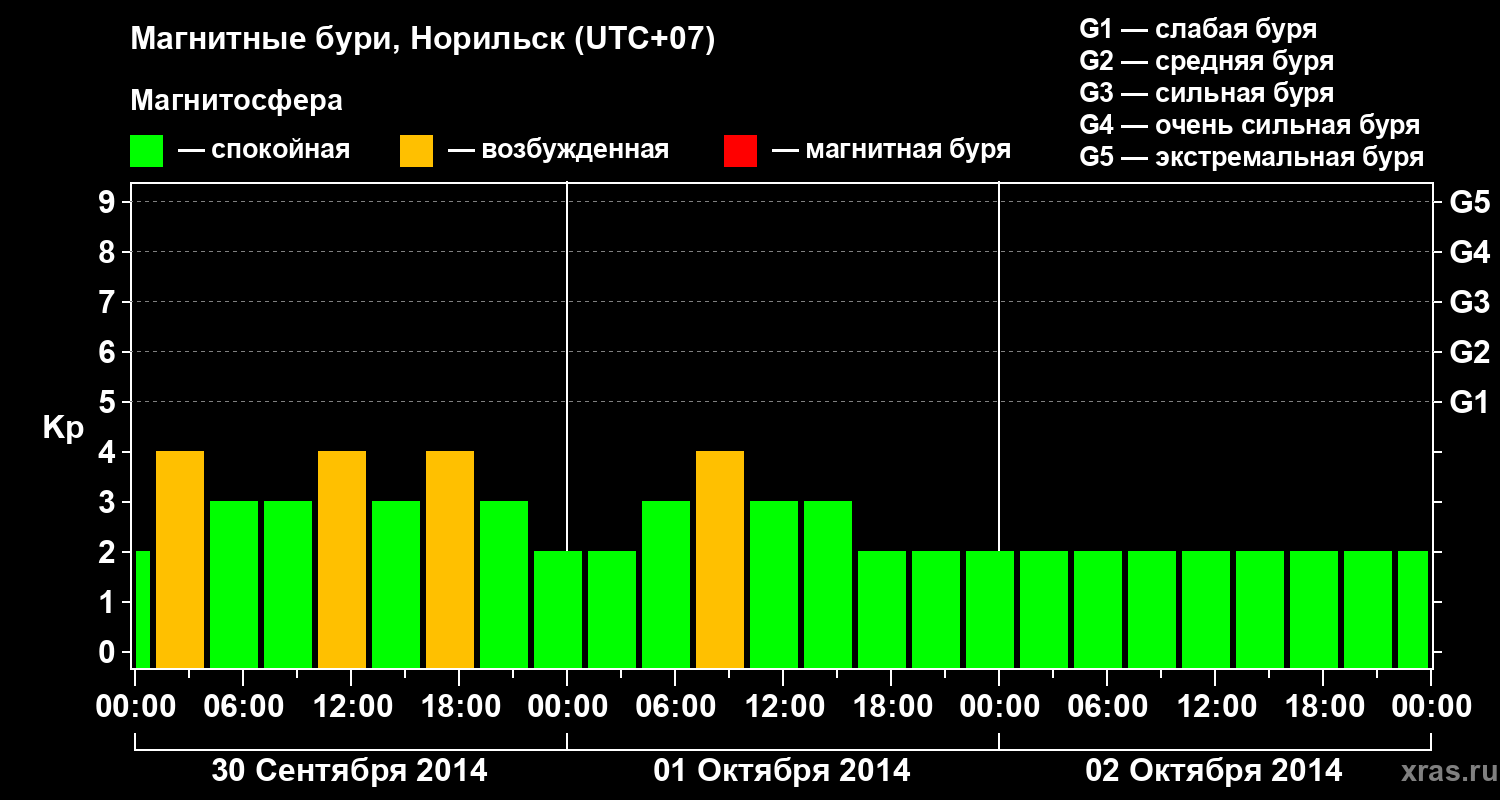Click the green 'спокойная' legend swatch
Viewport: 1500px width, 800px height.
(x=147, y=151)
